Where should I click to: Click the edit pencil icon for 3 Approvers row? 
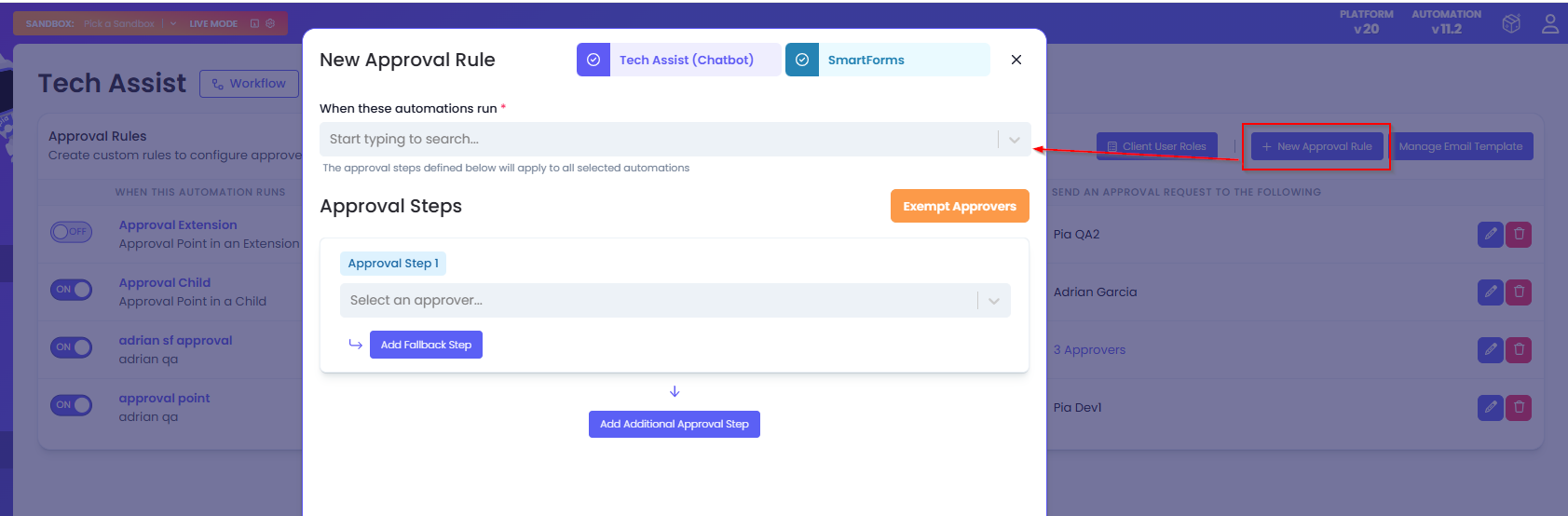click(x=1490, y=350)
